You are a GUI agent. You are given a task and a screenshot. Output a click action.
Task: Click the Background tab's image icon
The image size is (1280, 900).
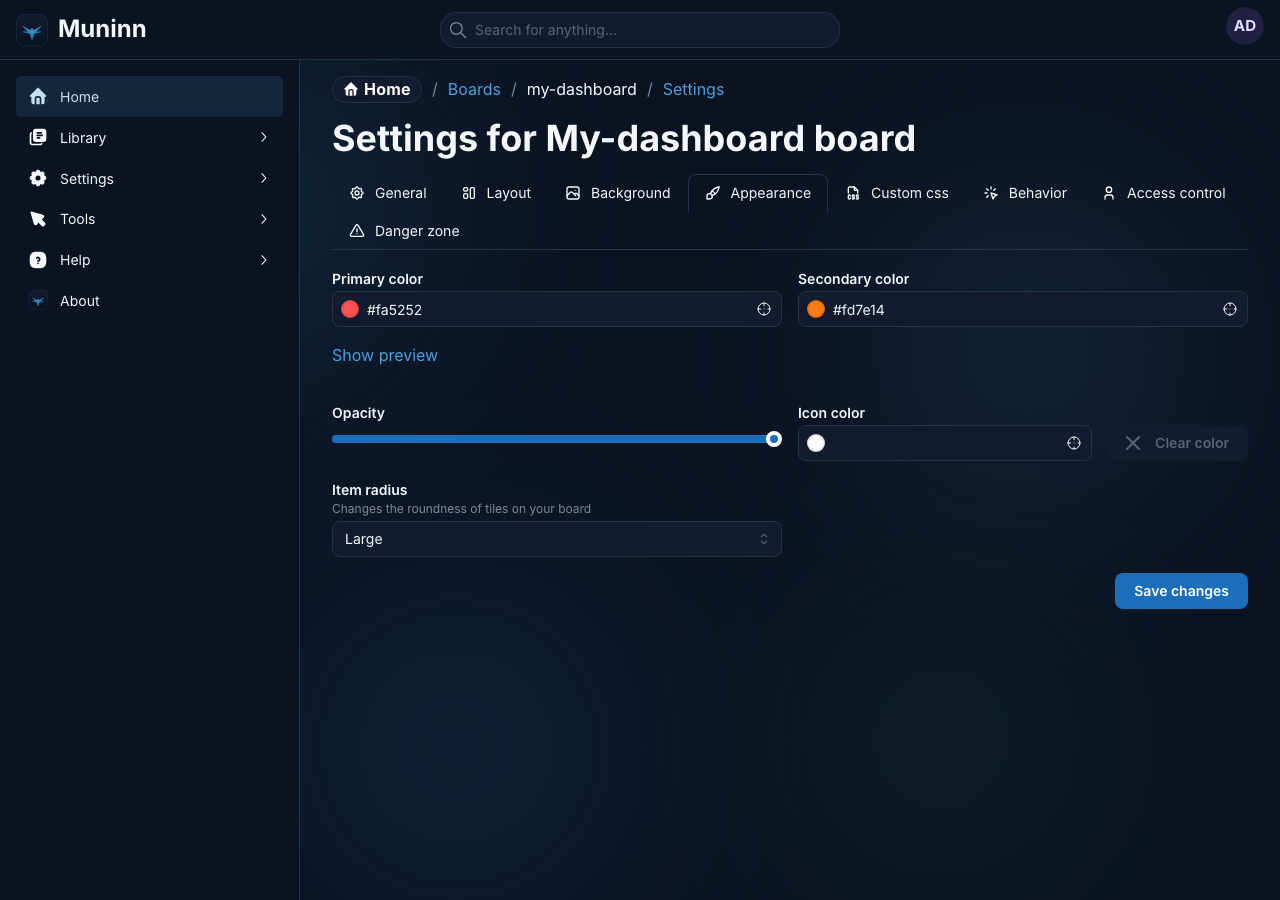573,193
